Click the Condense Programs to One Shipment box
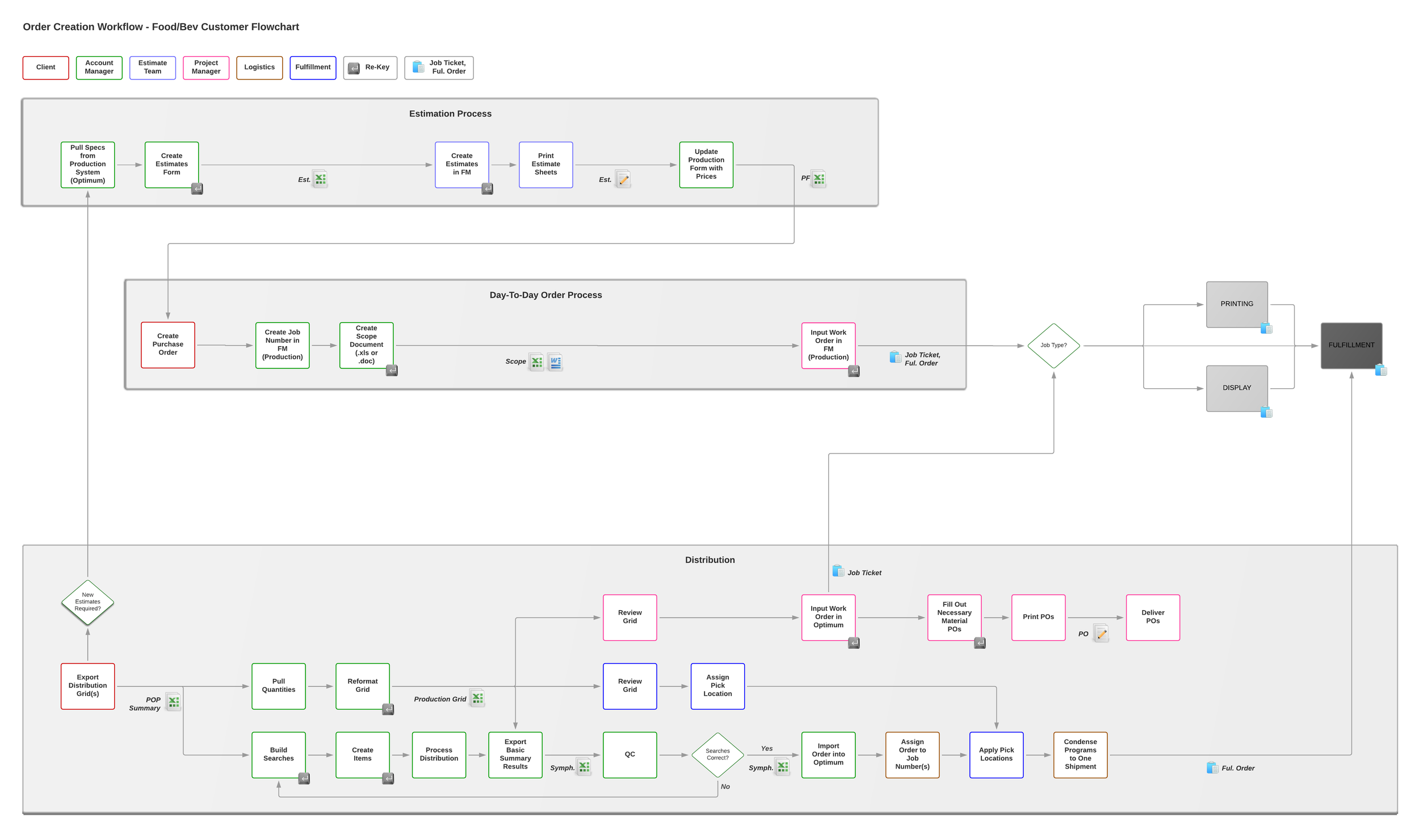This screenshot has width=1419, height=840. pos(1080,754)
